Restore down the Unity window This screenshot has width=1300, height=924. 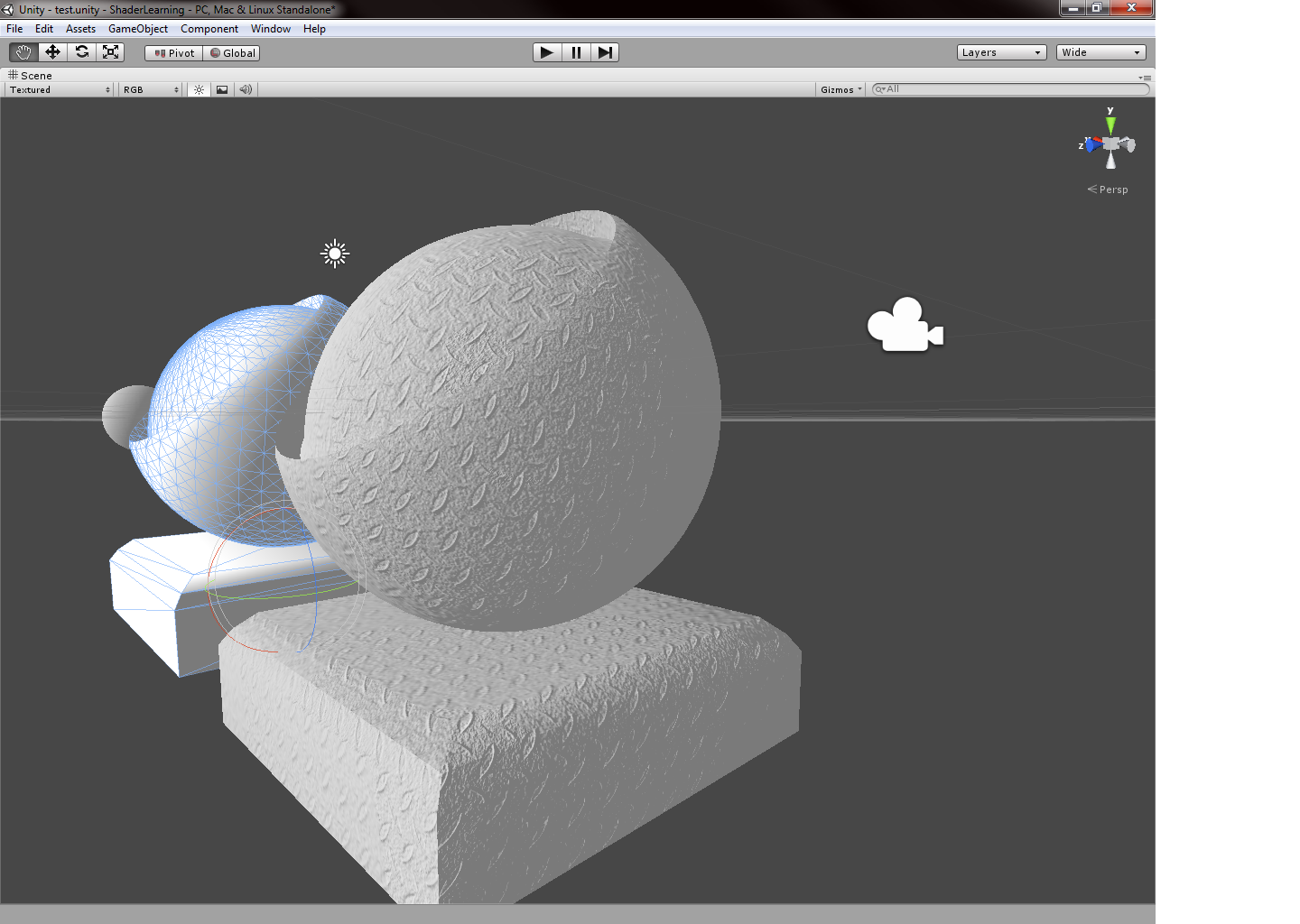point(1097,8)
